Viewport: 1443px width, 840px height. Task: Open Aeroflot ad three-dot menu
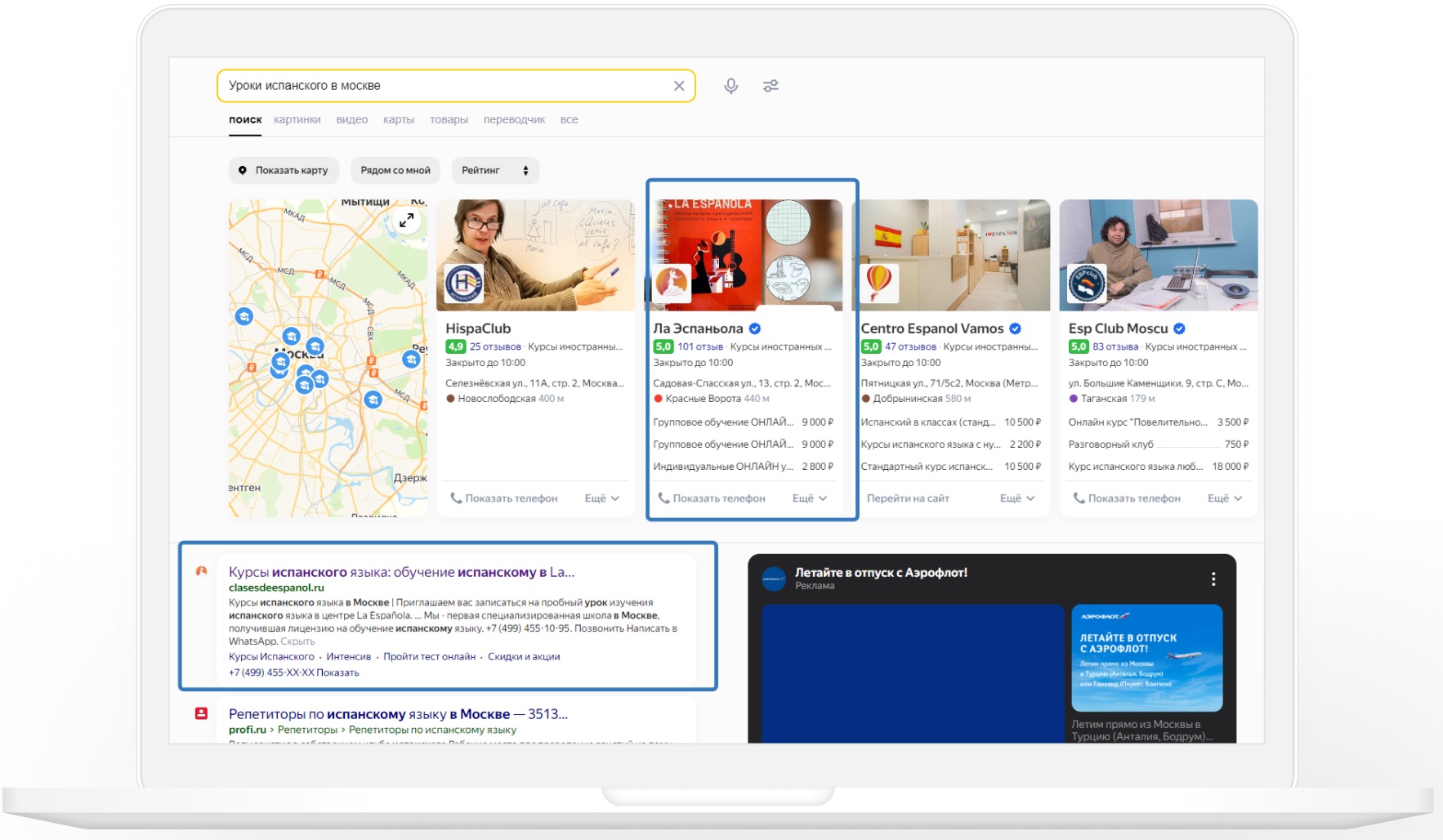pyautogui.click(x=1213, y=579)
